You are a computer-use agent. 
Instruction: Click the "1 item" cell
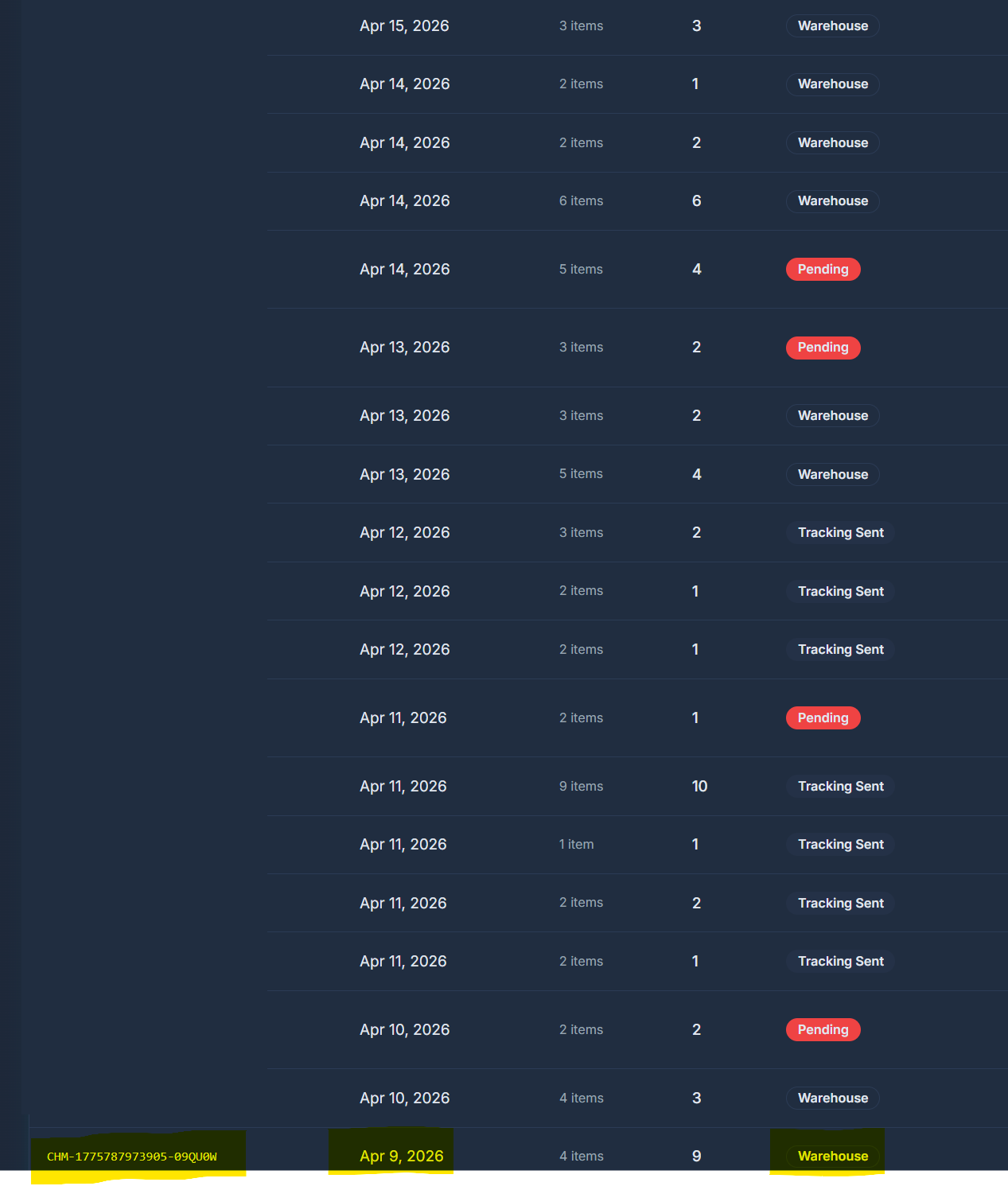click(x=576, y=845)
